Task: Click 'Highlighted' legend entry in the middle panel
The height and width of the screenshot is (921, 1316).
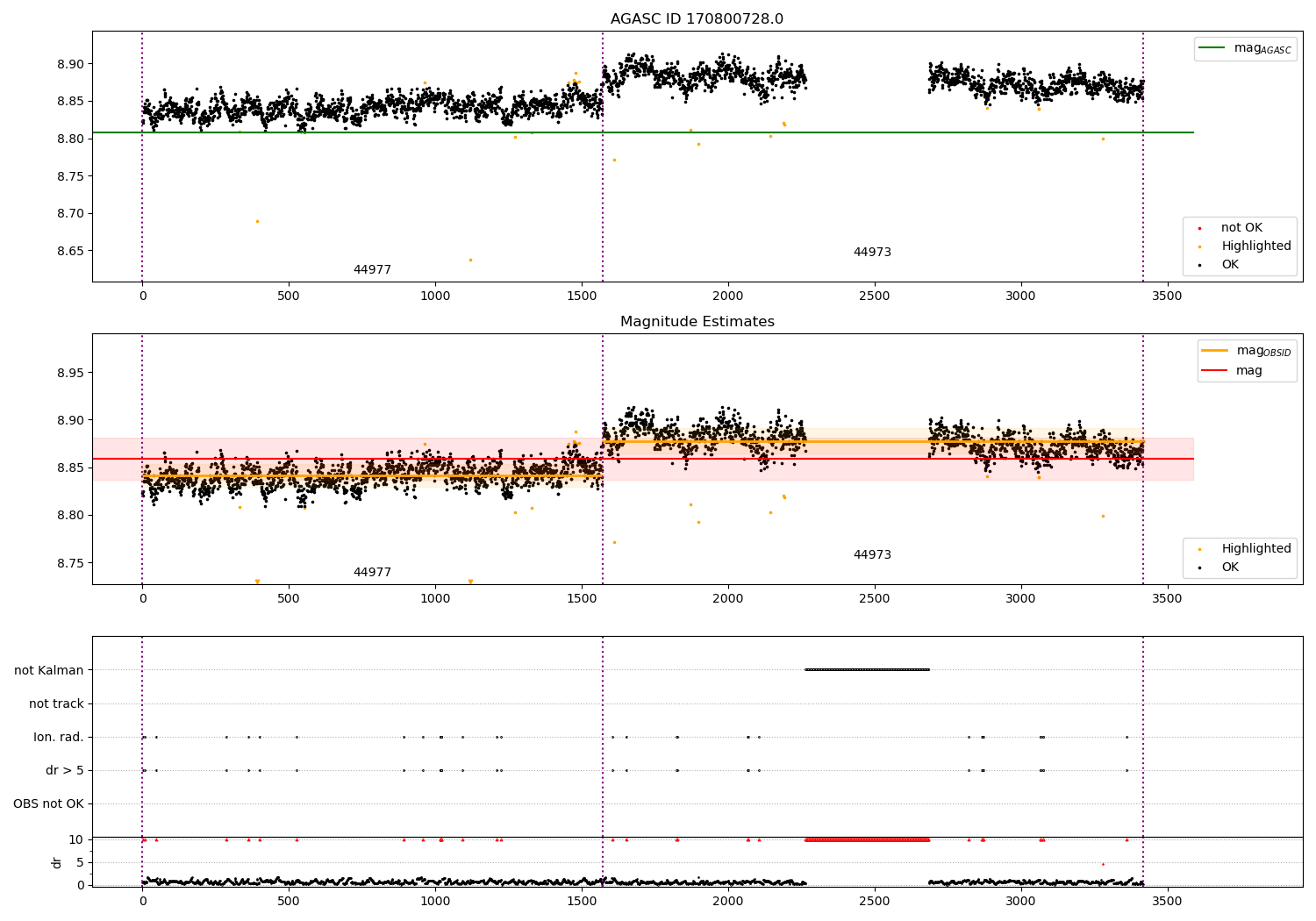Action: (1244, 548)
